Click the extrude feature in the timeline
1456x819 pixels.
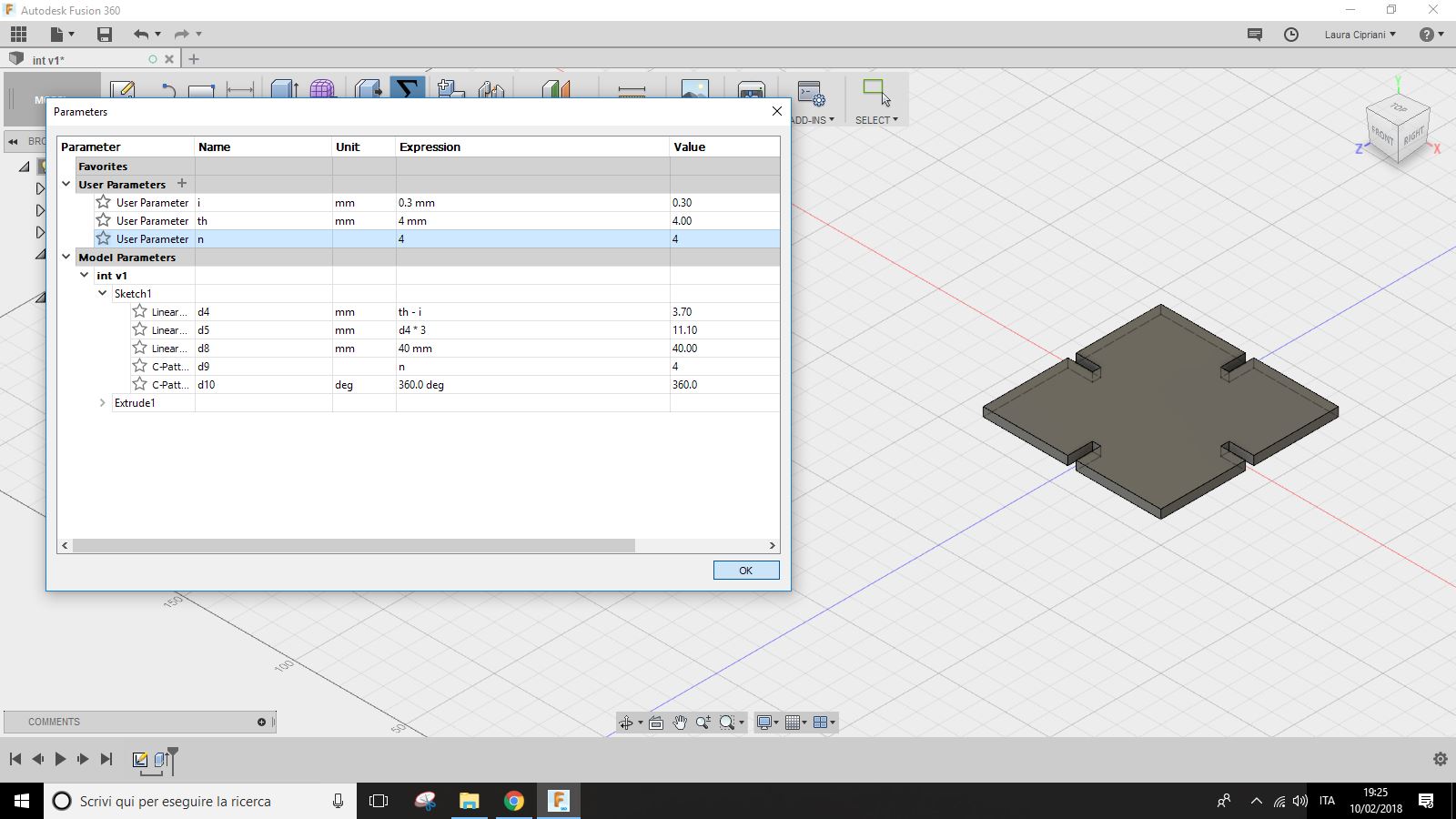coord(161,759)
